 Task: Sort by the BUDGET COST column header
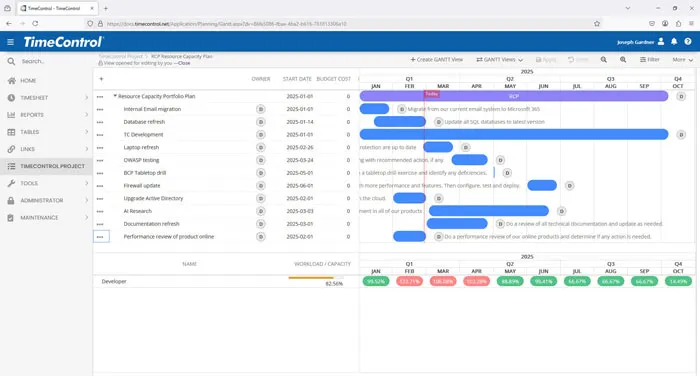(x=333, y=79)
